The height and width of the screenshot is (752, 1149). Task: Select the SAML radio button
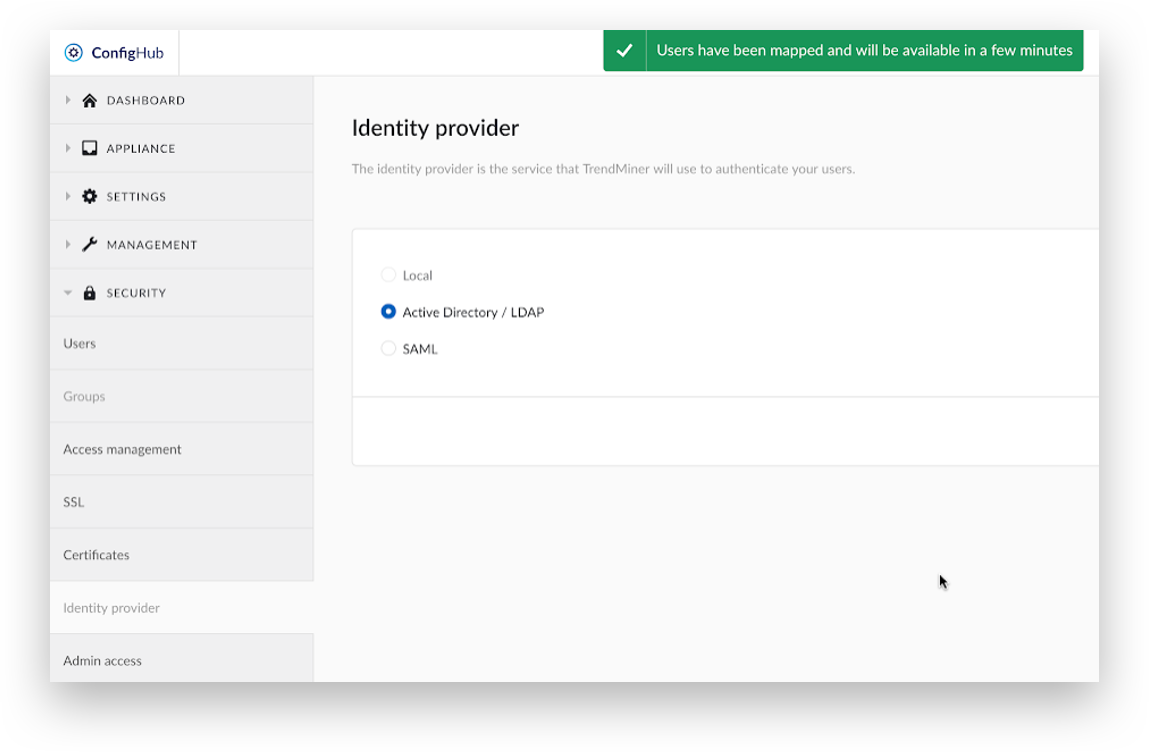388,348
